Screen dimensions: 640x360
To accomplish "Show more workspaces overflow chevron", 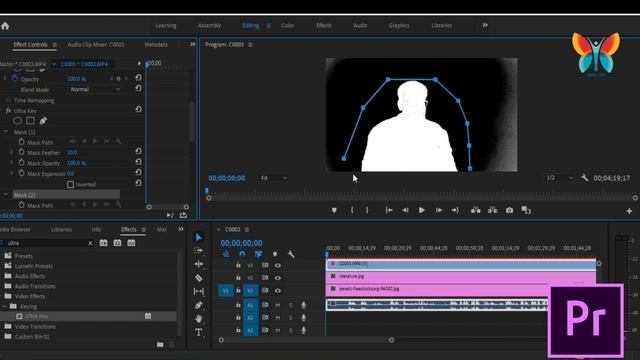I will point(485,25).
